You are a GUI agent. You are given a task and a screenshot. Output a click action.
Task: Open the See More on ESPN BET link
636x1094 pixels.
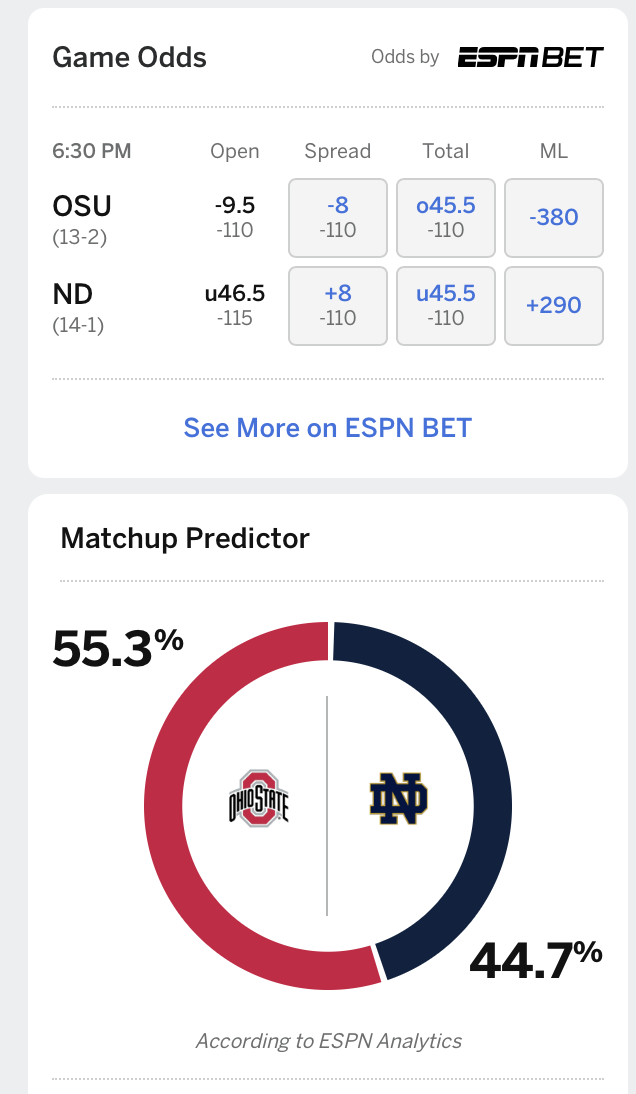[x=327, y=428]
